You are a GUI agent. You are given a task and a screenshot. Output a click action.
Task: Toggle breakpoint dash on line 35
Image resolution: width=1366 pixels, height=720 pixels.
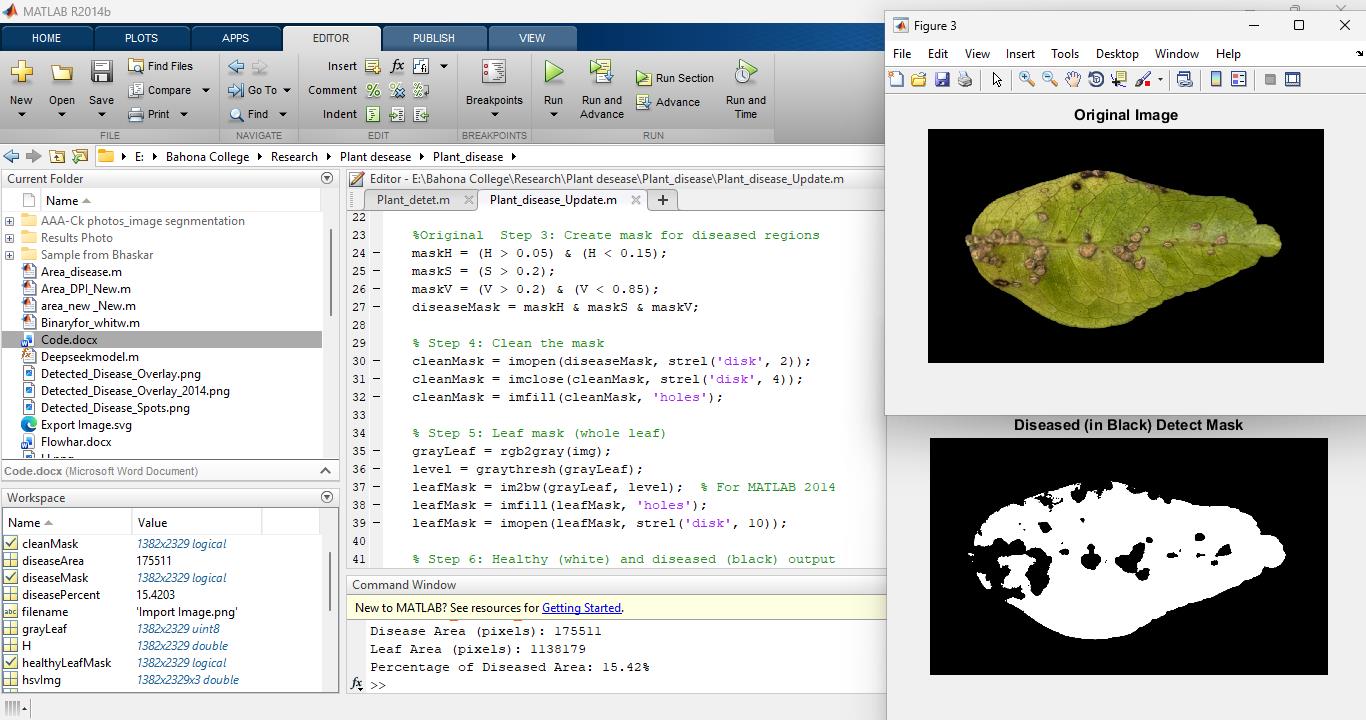tap(376, 451)
